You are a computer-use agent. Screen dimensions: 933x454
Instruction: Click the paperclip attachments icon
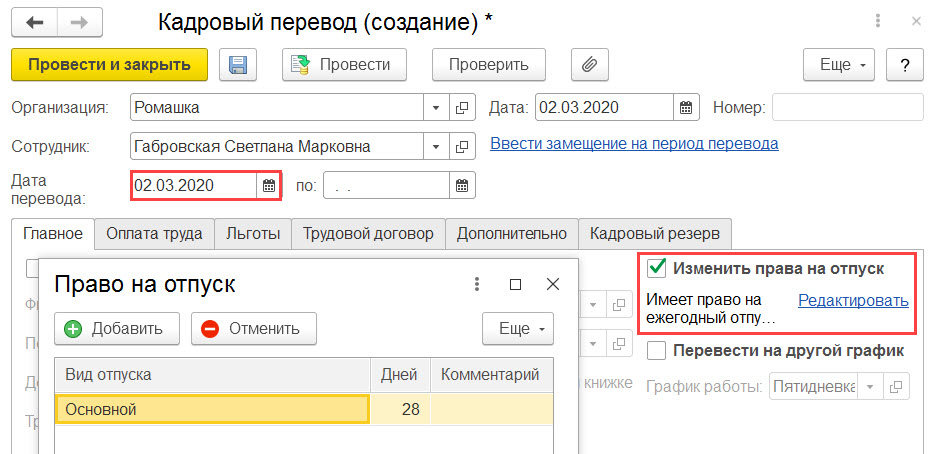(x=590, y=64)
